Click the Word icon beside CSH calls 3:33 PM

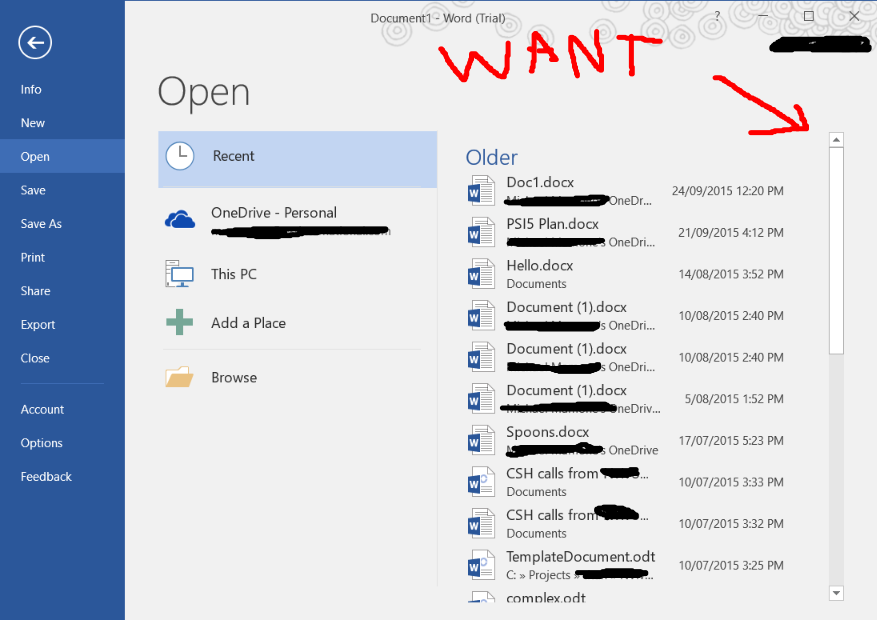(x=481, y=481)
